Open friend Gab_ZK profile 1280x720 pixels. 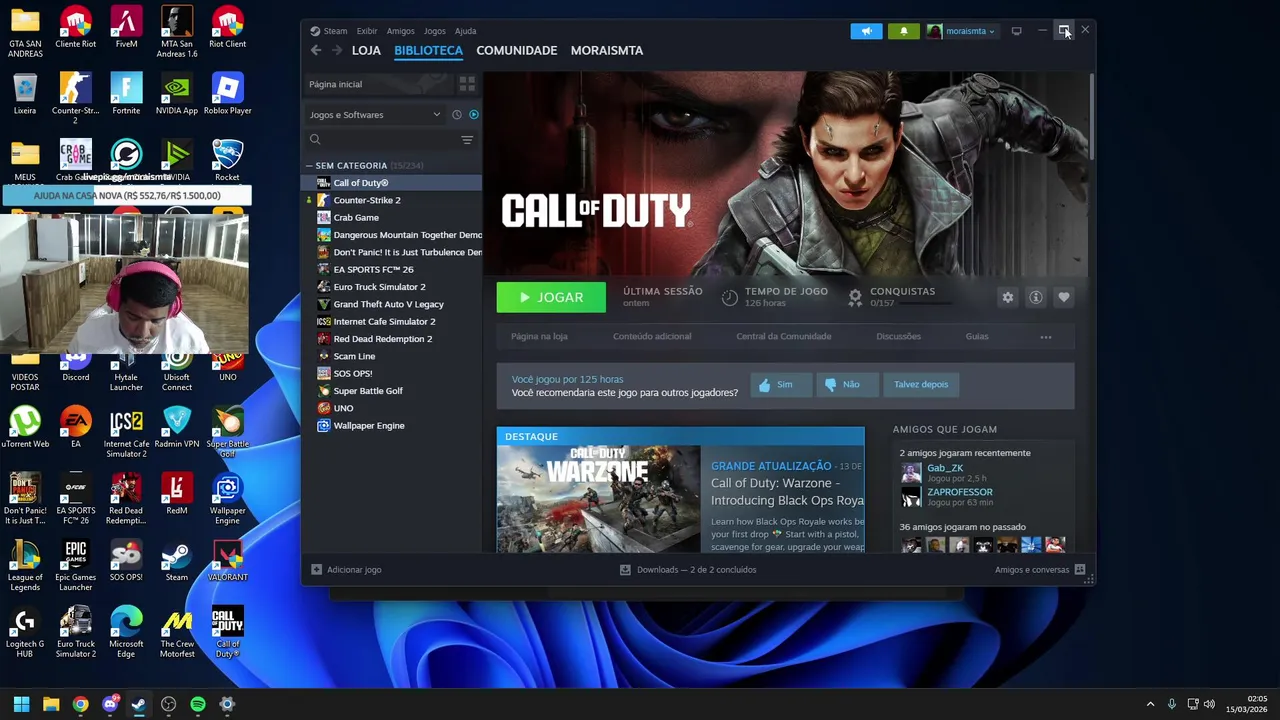tap(945, 468)
